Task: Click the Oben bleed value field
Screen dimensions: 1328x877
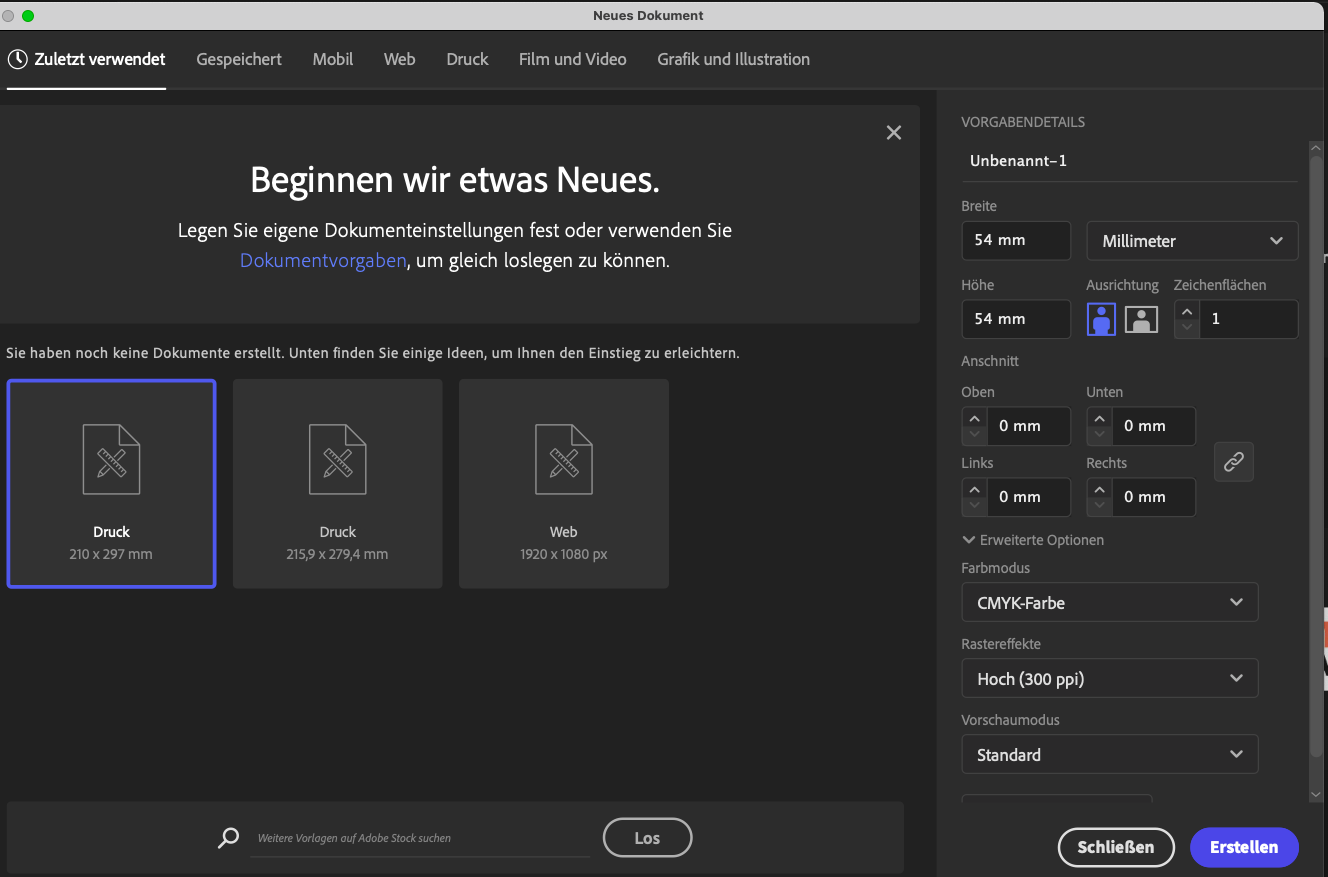Action: [x=1028, y=426]
